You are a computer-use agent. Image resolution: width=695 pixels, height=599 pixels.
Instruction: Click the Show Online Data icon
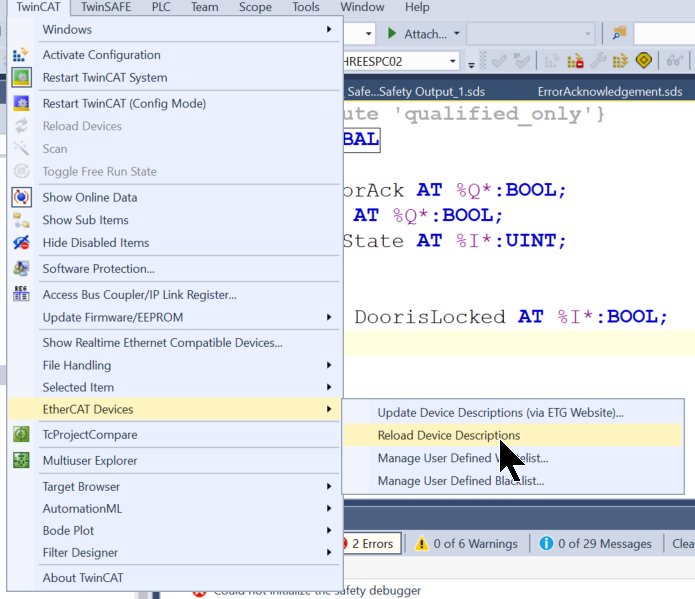pos(21,197)
